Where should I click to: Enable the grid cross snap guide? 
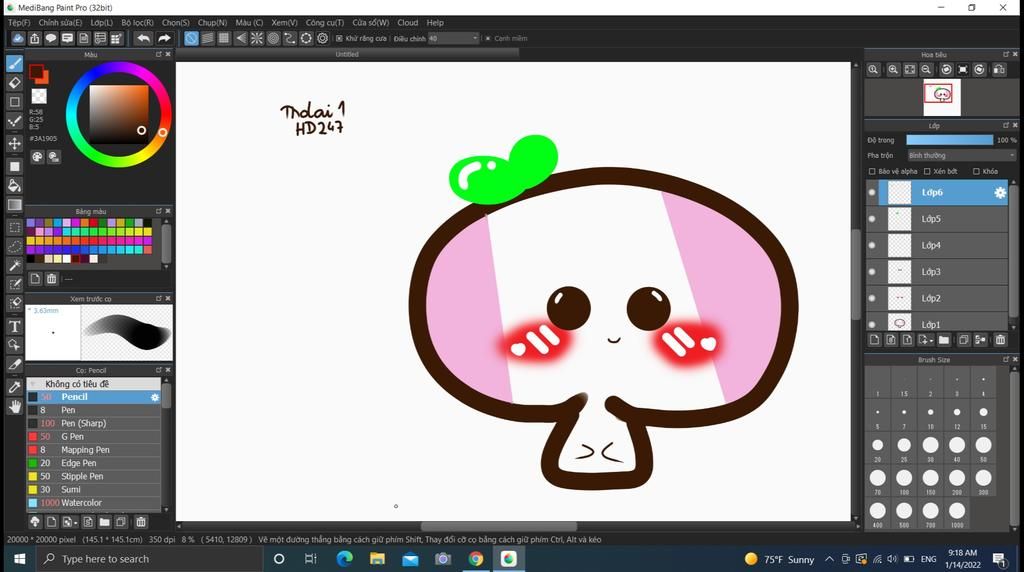pos(224,39)
